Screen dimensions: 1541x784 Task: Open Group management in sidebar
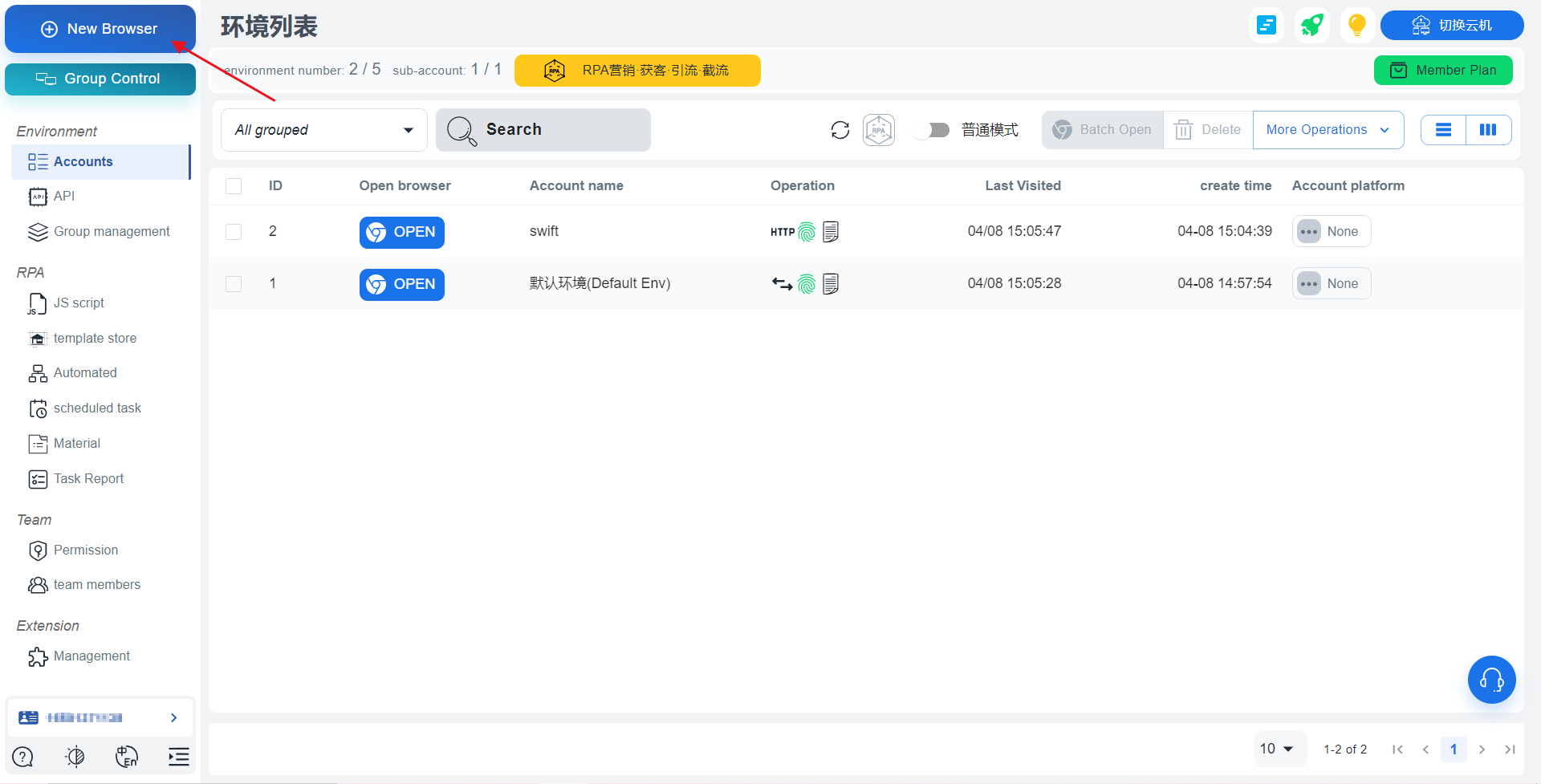pos(112,232)
